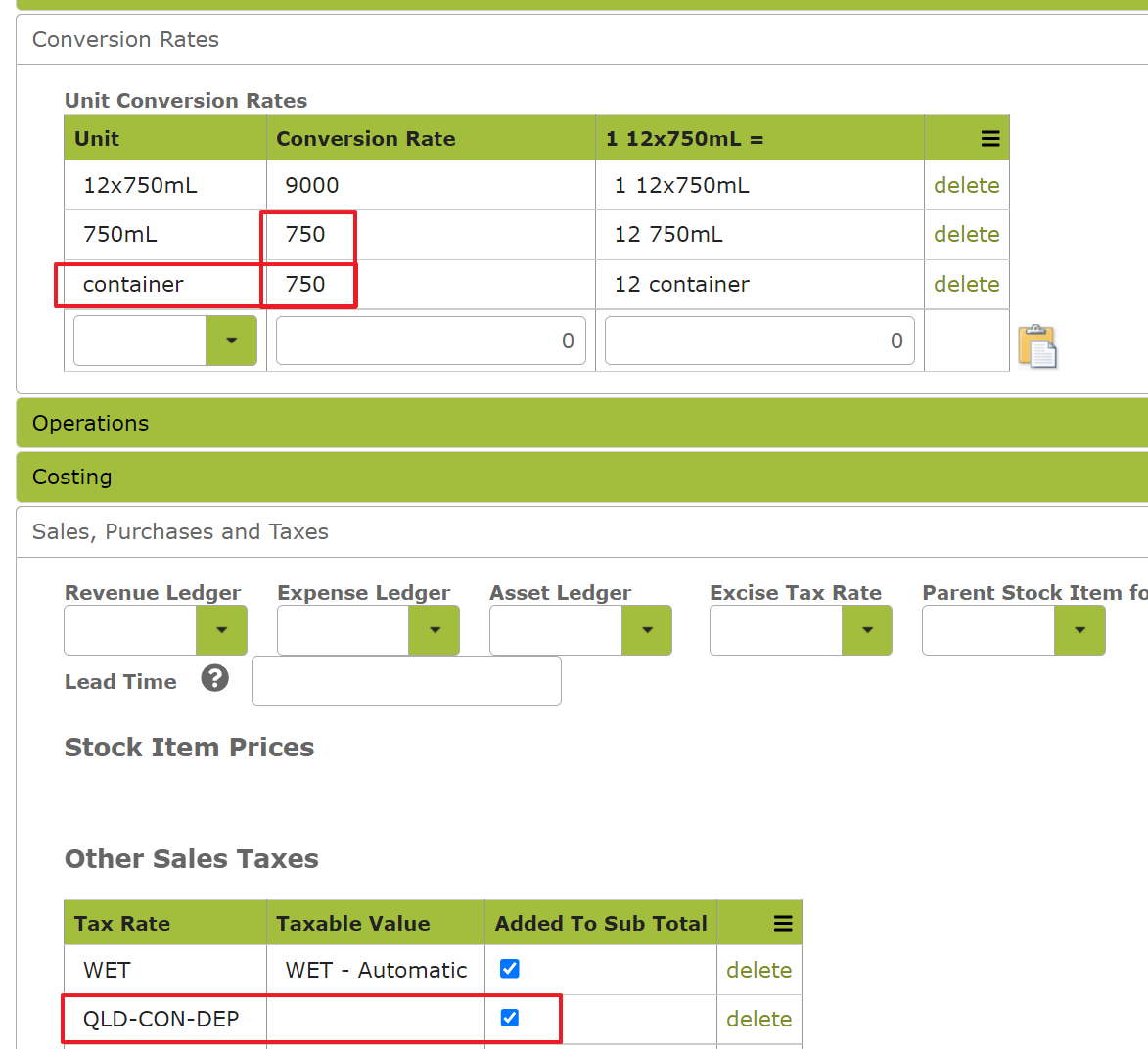Click the '12 750mL' cell
This screenshot has height=1049, width=1148.
tap(760, 234)
